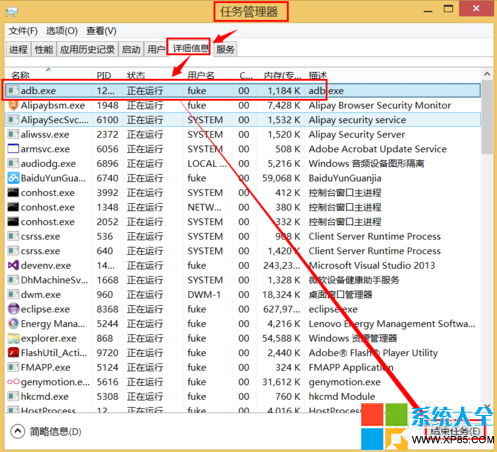Open the 选项(O) menu
The height and width of the screenshot is (452, 497).
(62, 31)
